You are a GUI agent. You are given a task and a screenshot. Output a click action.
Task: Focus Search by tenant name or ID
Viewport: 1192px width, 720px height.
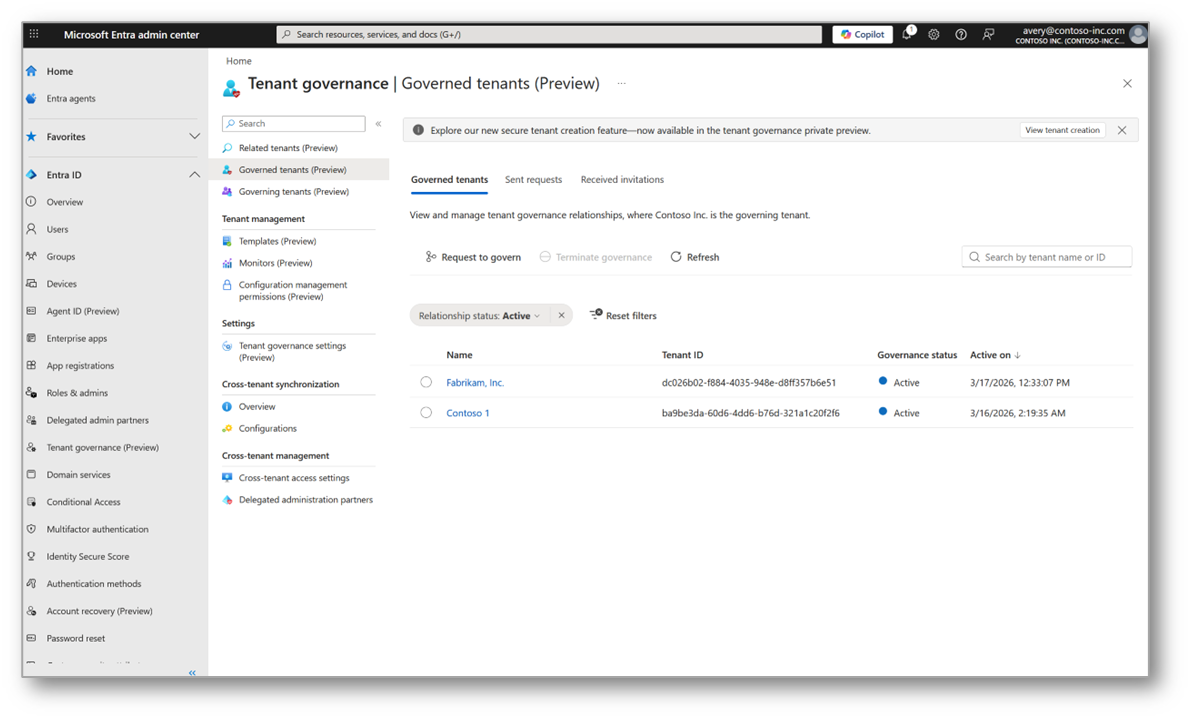1047,257
